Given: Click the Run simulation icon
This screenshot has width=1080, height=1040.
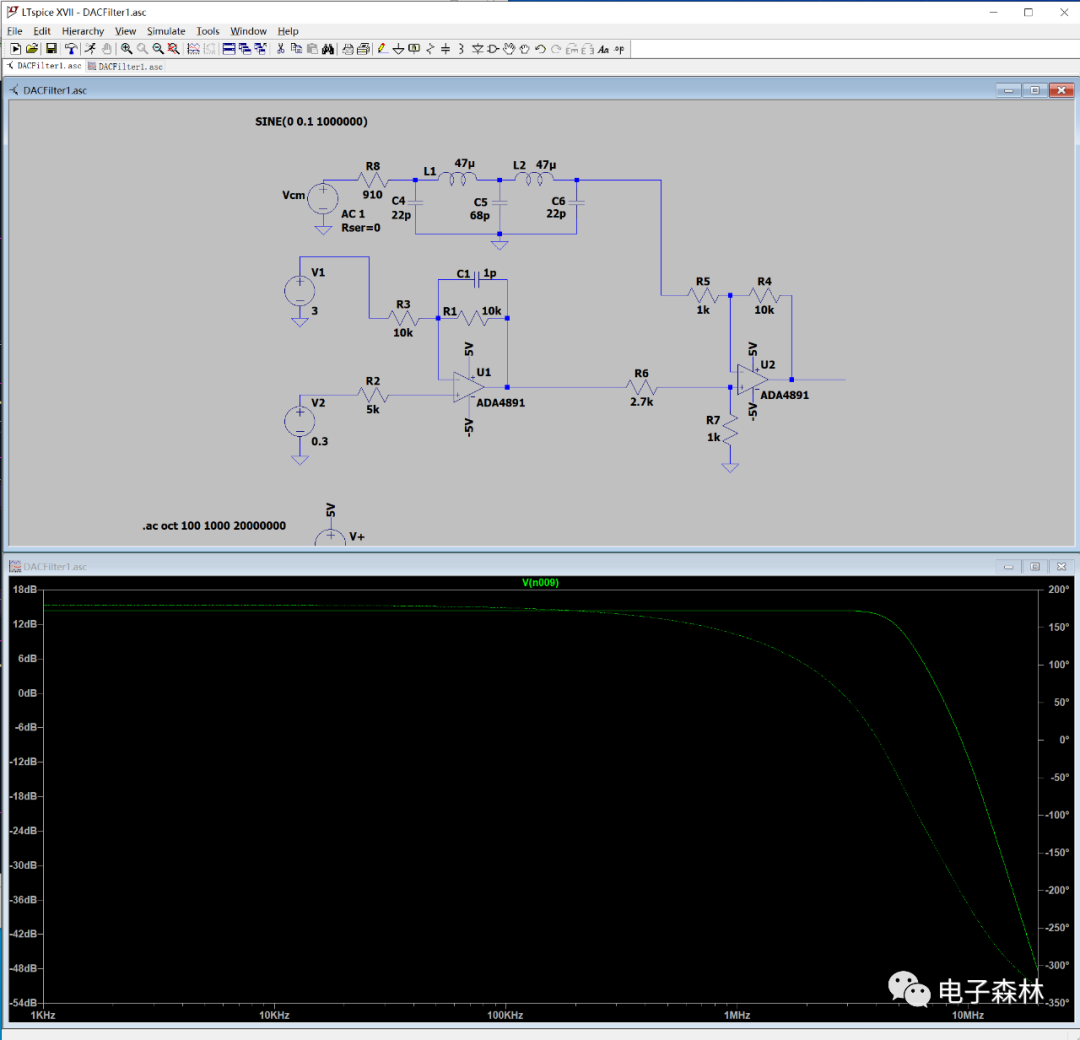Looking at the screenshot, I should (x=91, y=48).
